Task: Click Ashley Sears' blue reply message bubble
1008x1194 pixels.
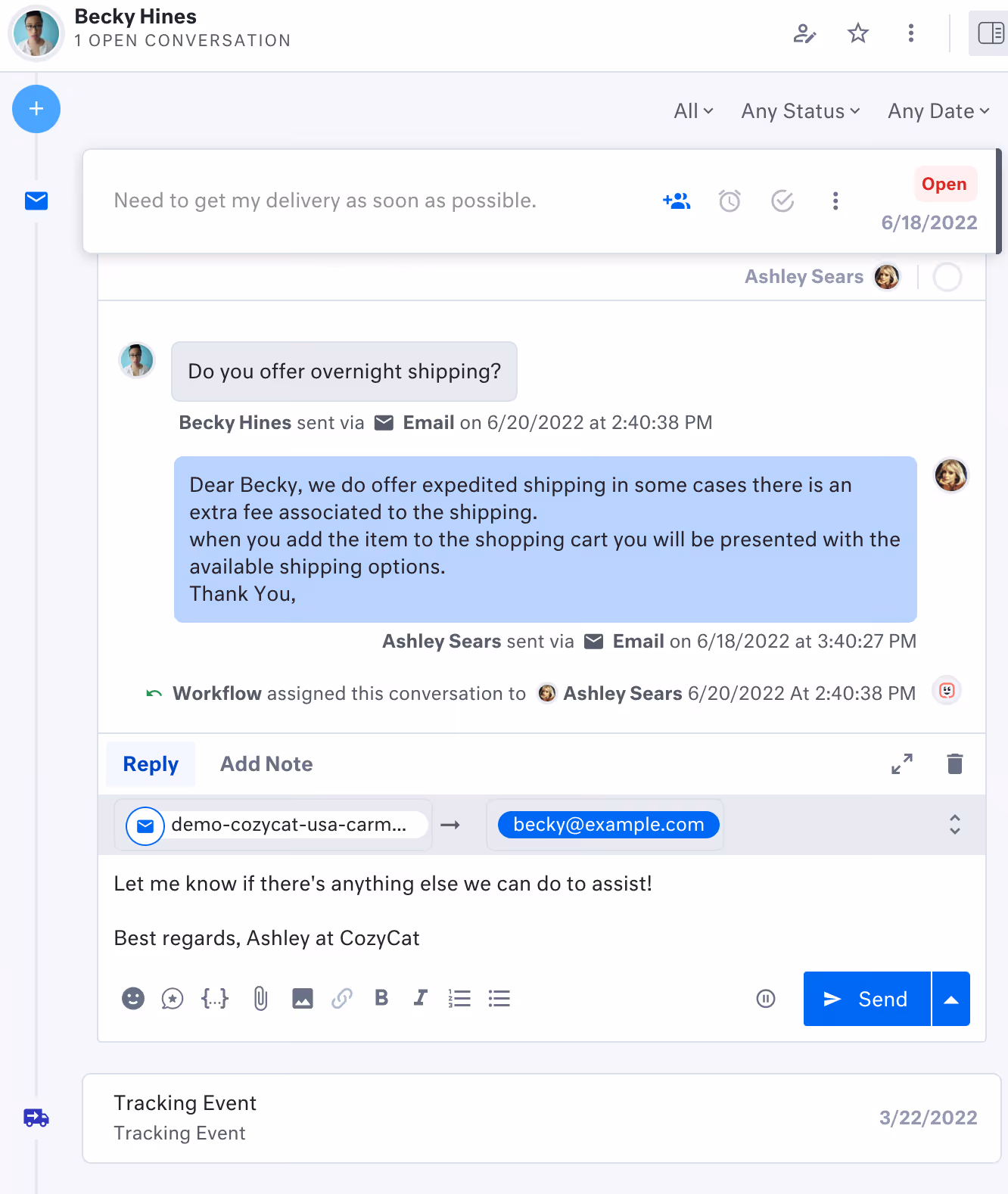Action: tap(546, 539)
